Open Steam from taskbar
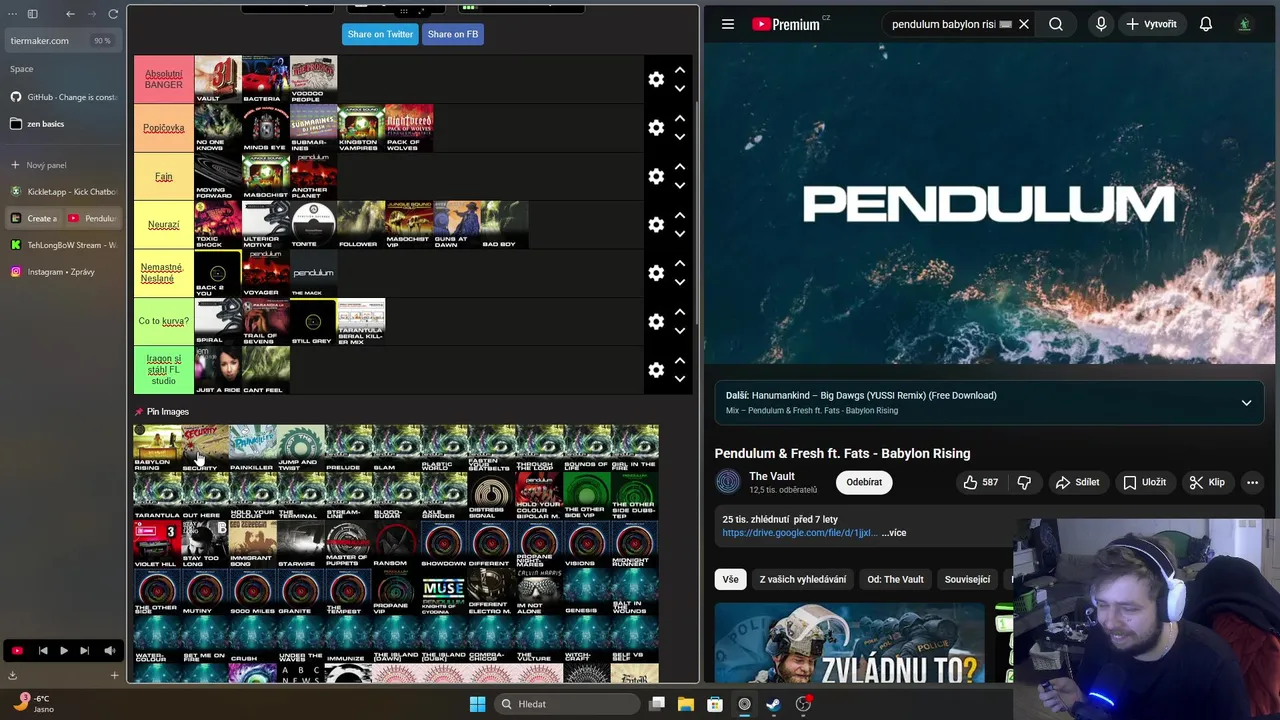The width and height of the screenshot is (1280, 720). (773, 704)
